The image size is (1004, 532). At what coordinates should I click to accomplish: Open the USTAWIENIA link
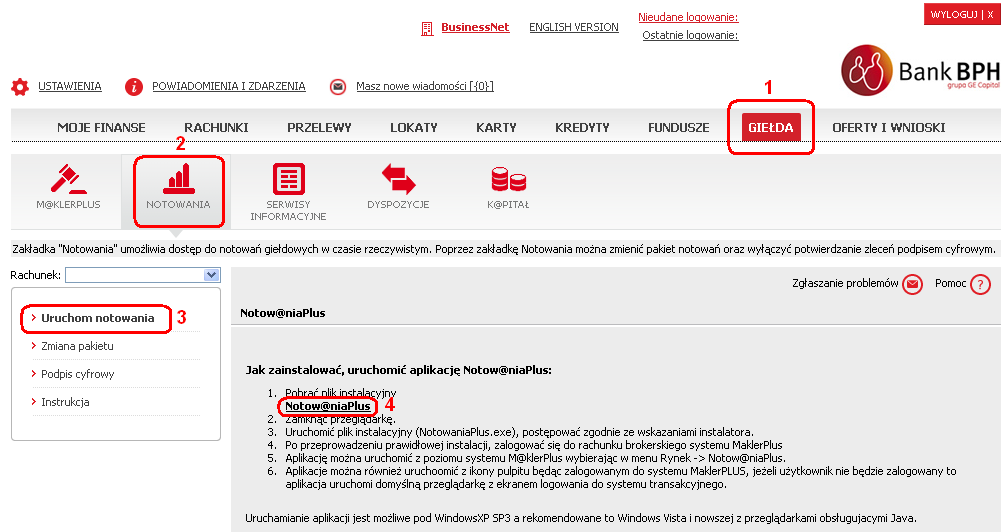point(70,86)
